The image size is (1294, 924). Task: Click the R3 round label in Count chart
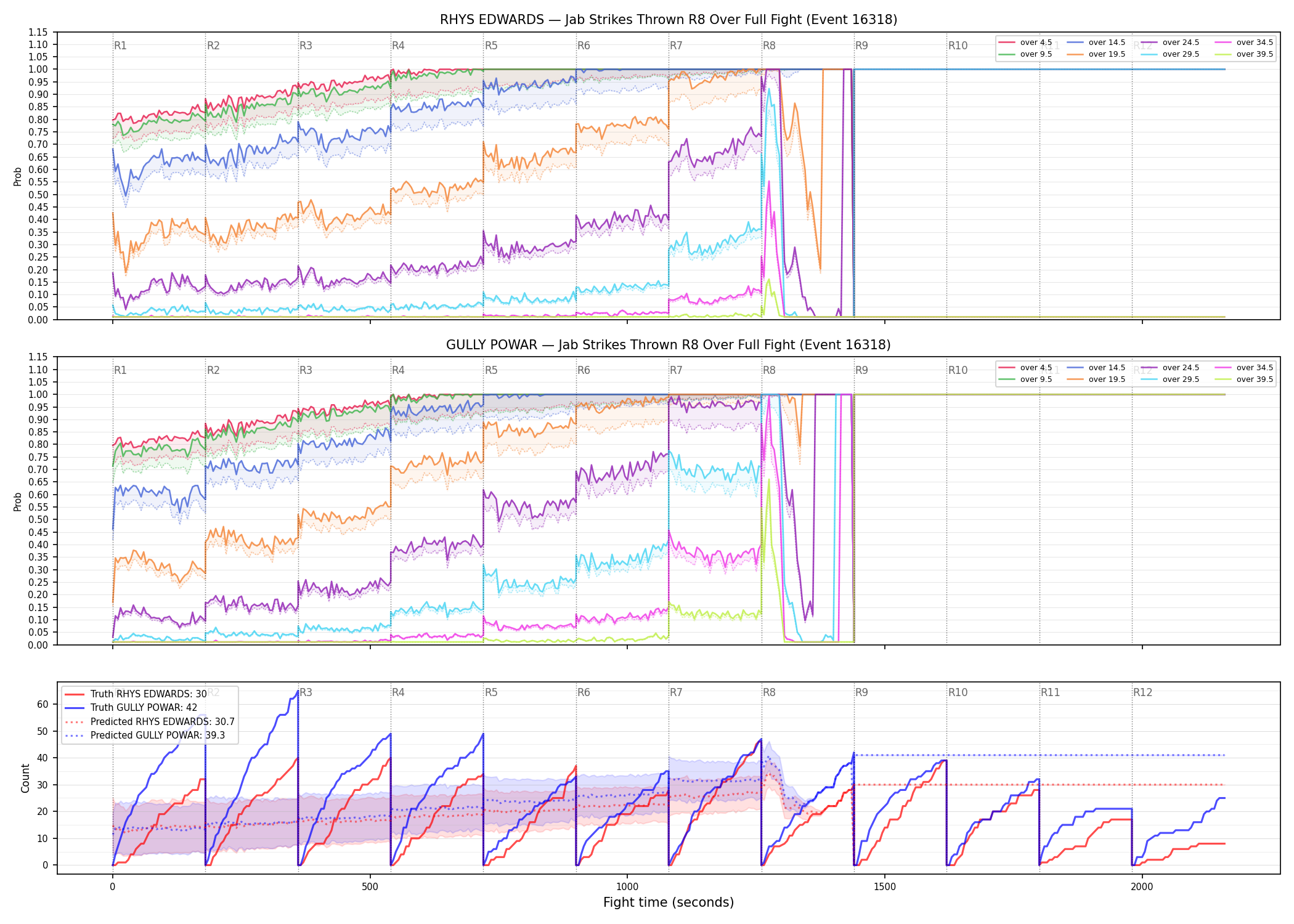tap(306, 692)
